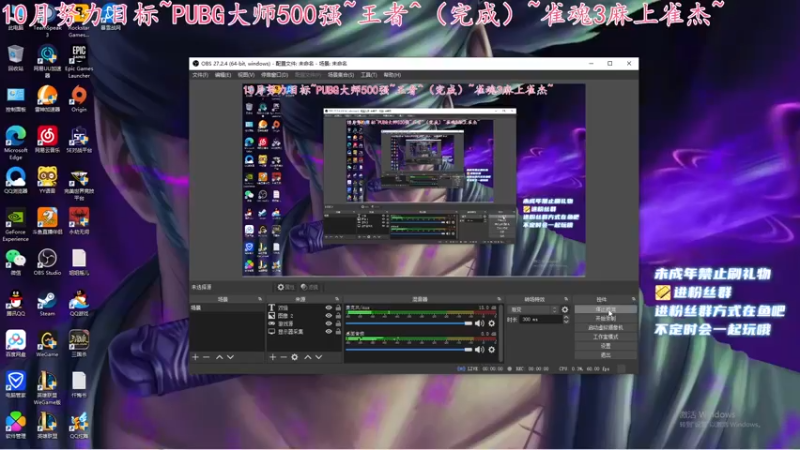800x450 pixels.
Task: Mute the first mixer audio channel
Action: pos(479,323)
